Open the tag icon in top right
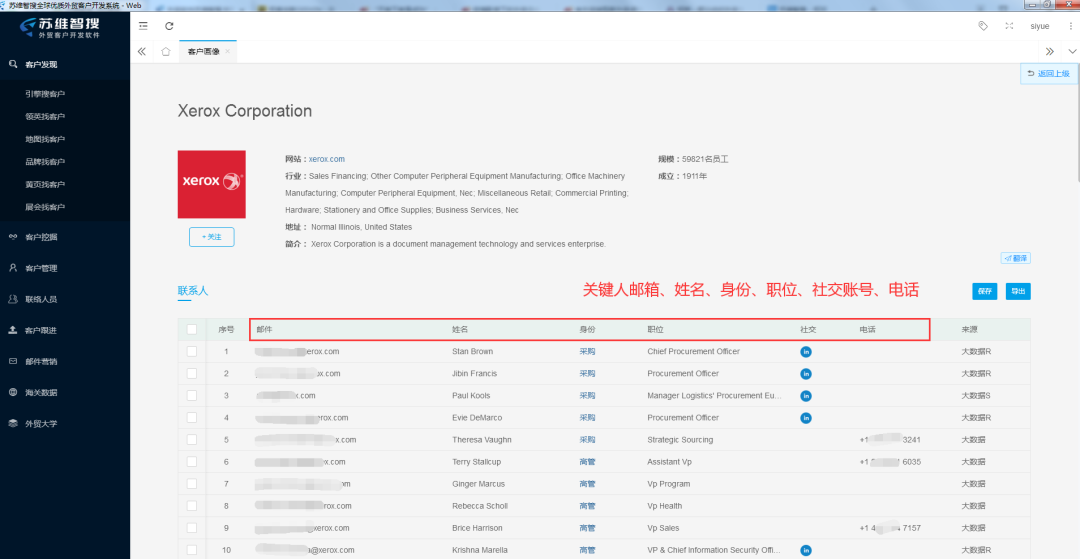Viewport: 1080px width, 559px height. click(983, 25)
